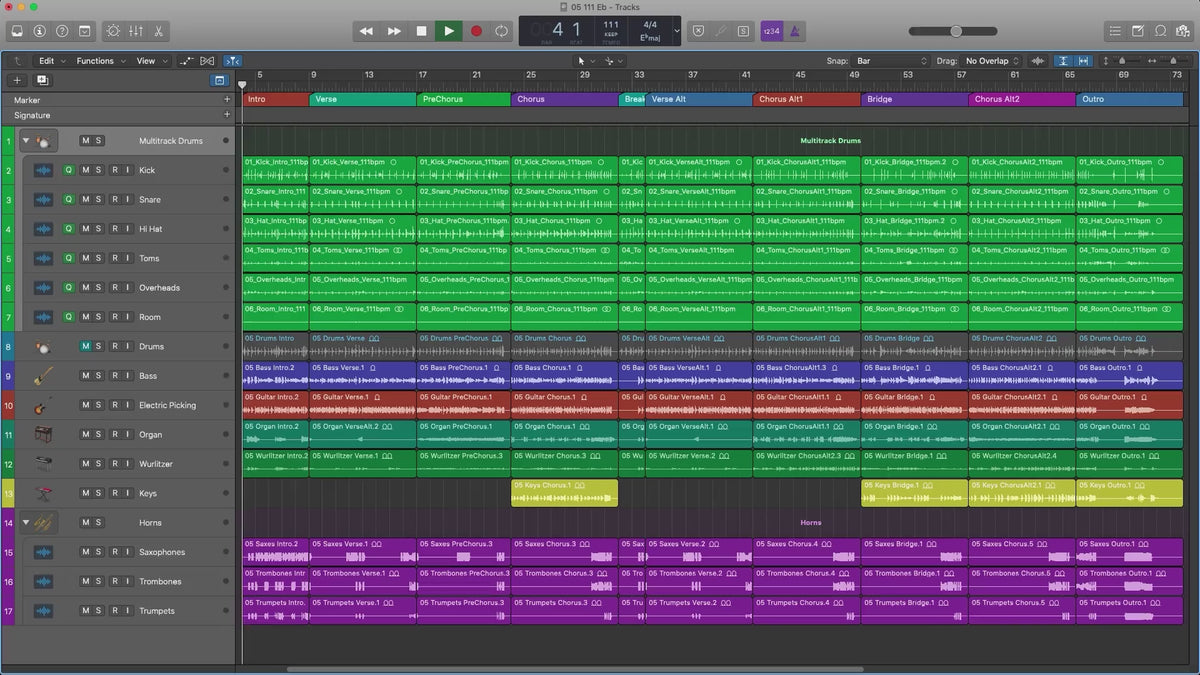Open the Note Pads icon

(1138, 31)
